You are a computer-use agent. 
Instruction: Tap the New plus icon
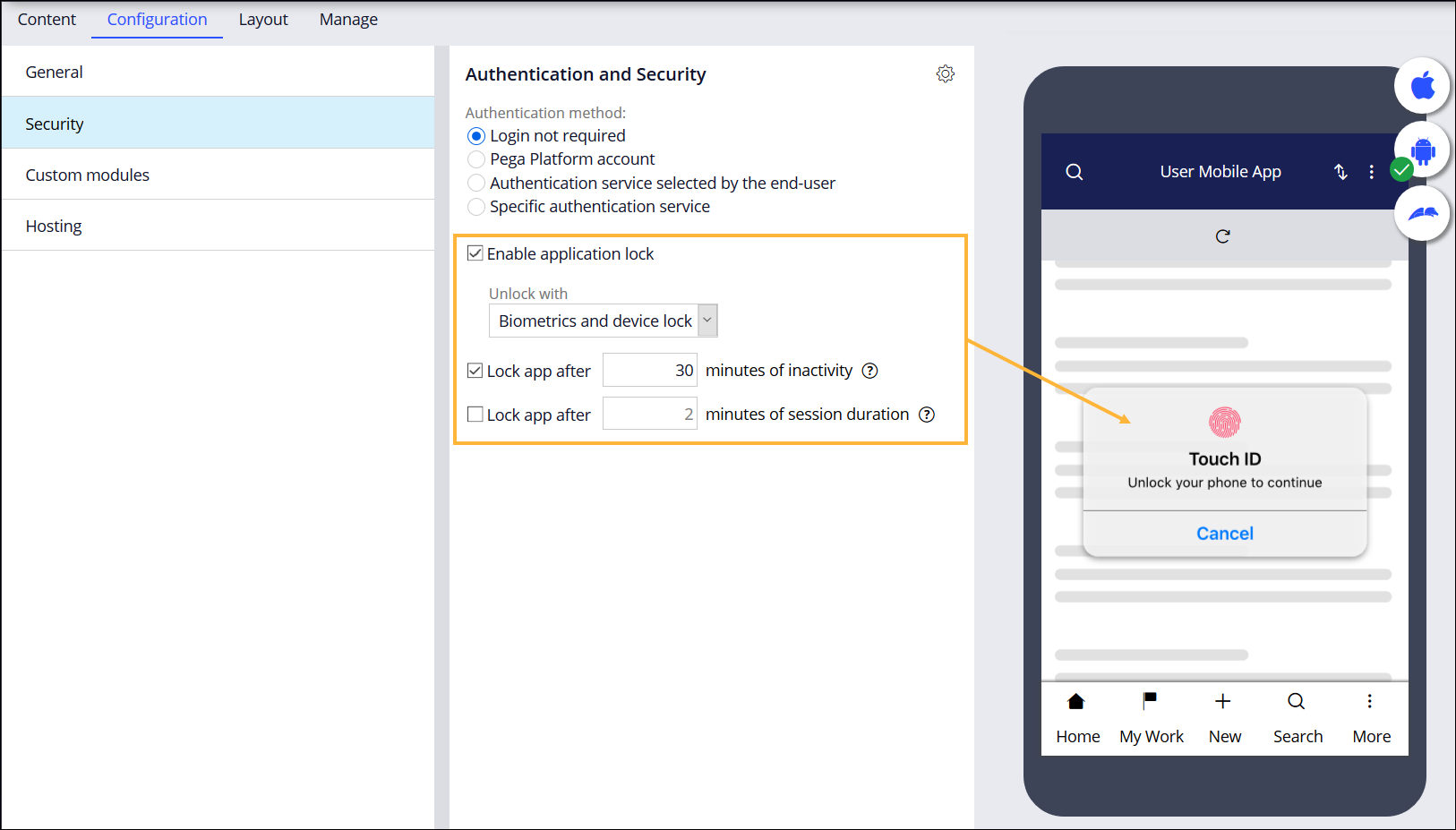(1222, 701)
